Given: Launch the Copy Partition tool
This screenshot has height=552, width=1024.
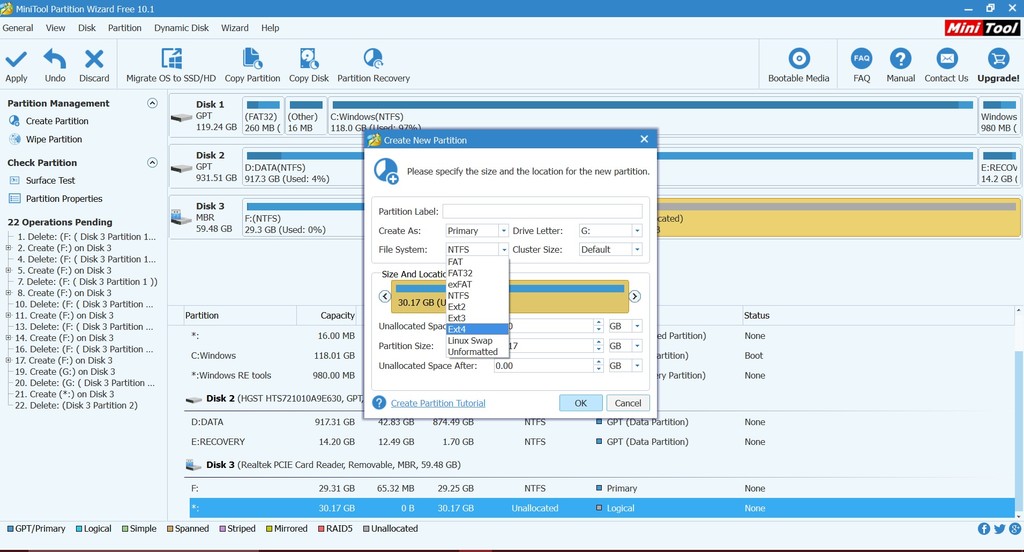Looking at the screenshot, I should point(252,60).
